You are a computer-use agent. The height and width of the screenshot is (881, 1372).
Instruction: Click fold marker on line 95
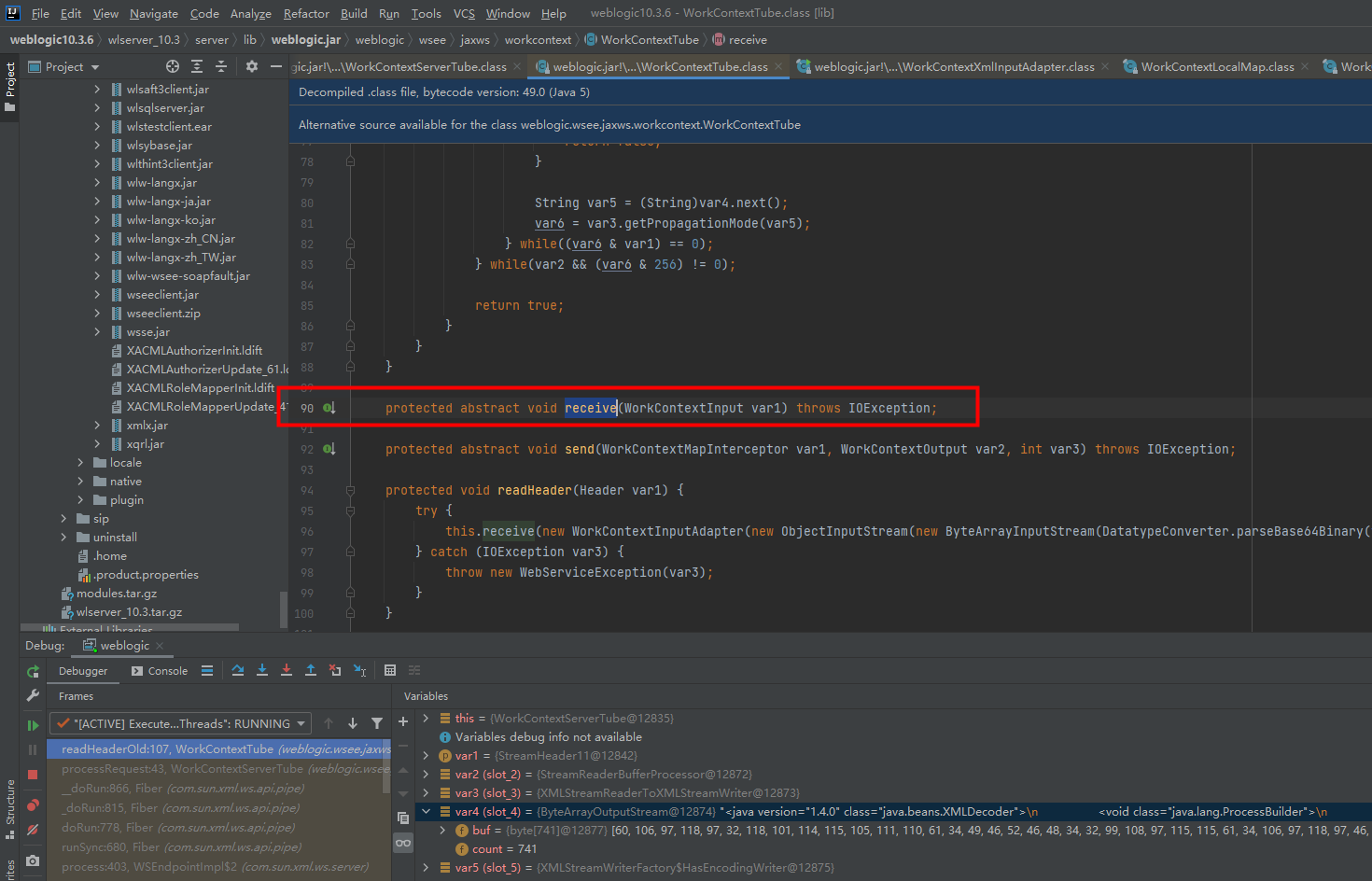pyautogui.click(x=350, y=510)
